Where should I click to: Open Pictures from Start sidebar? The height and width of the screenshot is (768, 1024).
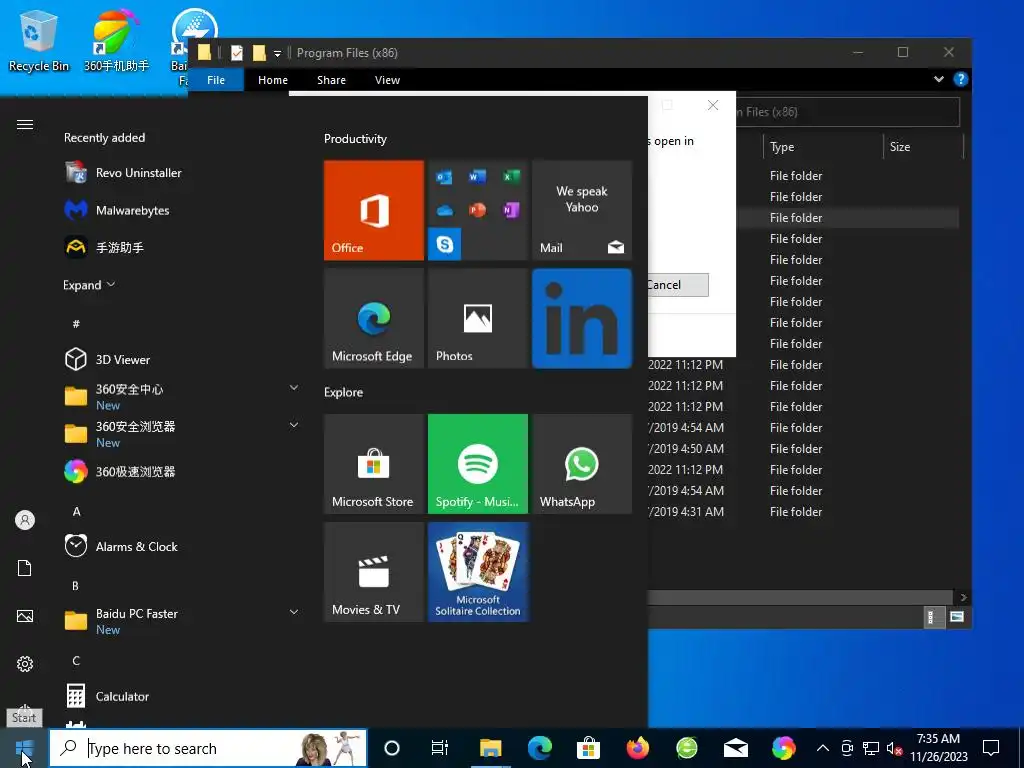coord(25,616)
